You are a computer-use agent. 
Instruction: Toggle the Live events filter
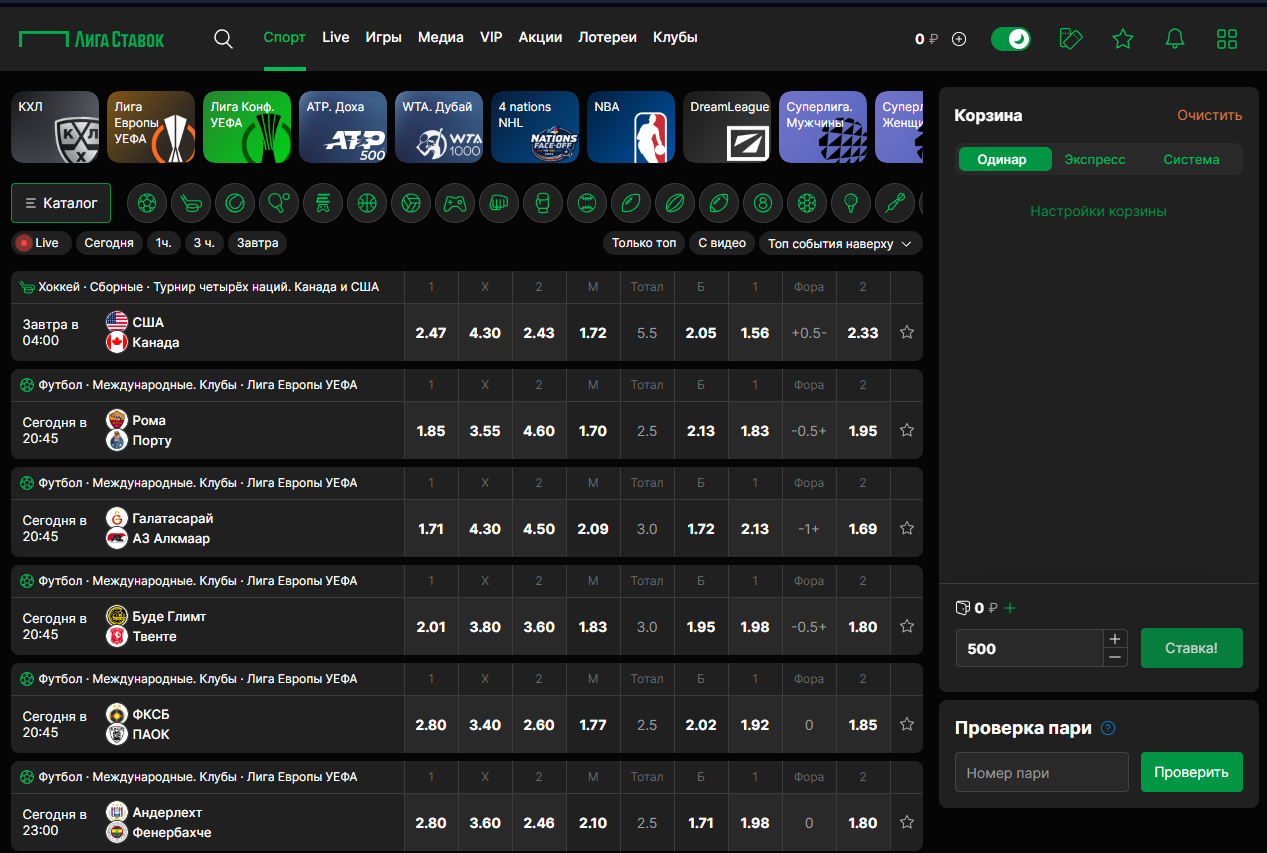tap(41, 243)
